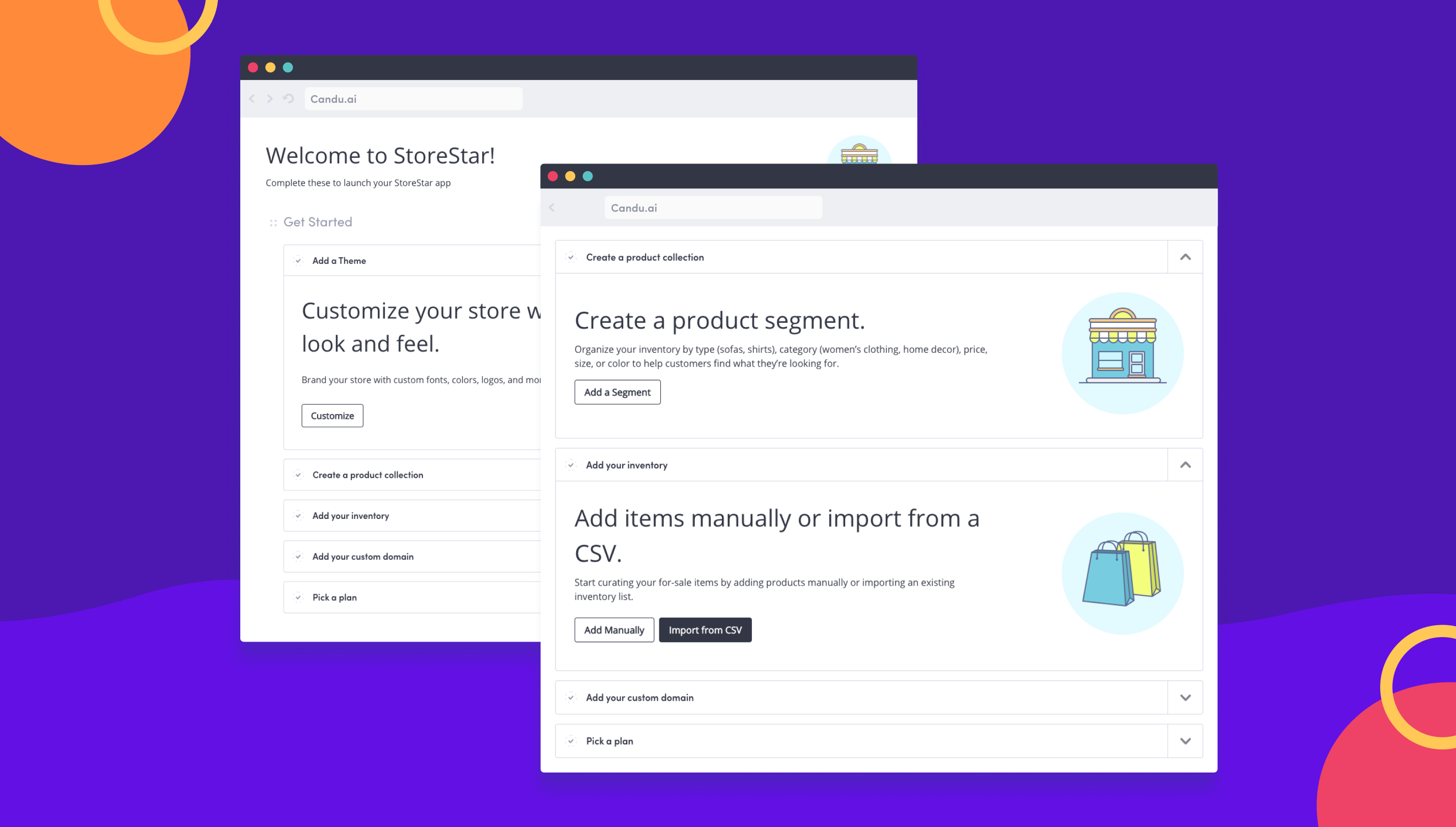Open Add your inventory row in rear window
The image size is (1456, 827).
click(x=412, y=516)
